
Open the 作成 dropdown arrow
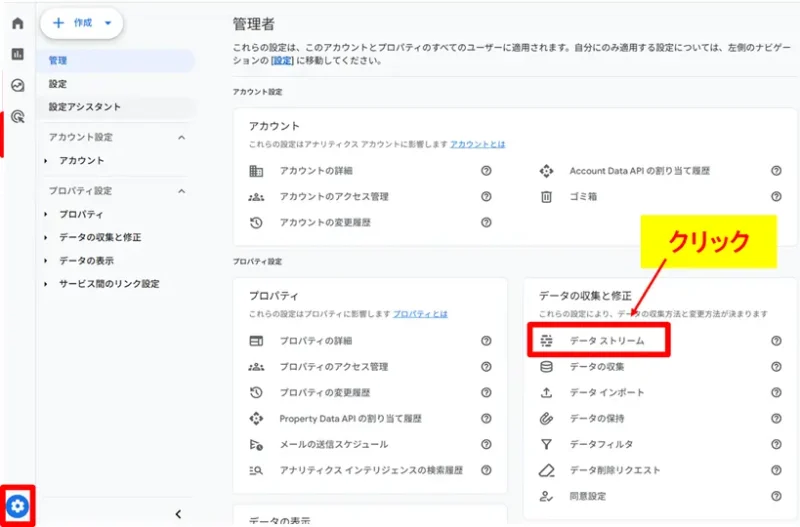tap(108, 23)
